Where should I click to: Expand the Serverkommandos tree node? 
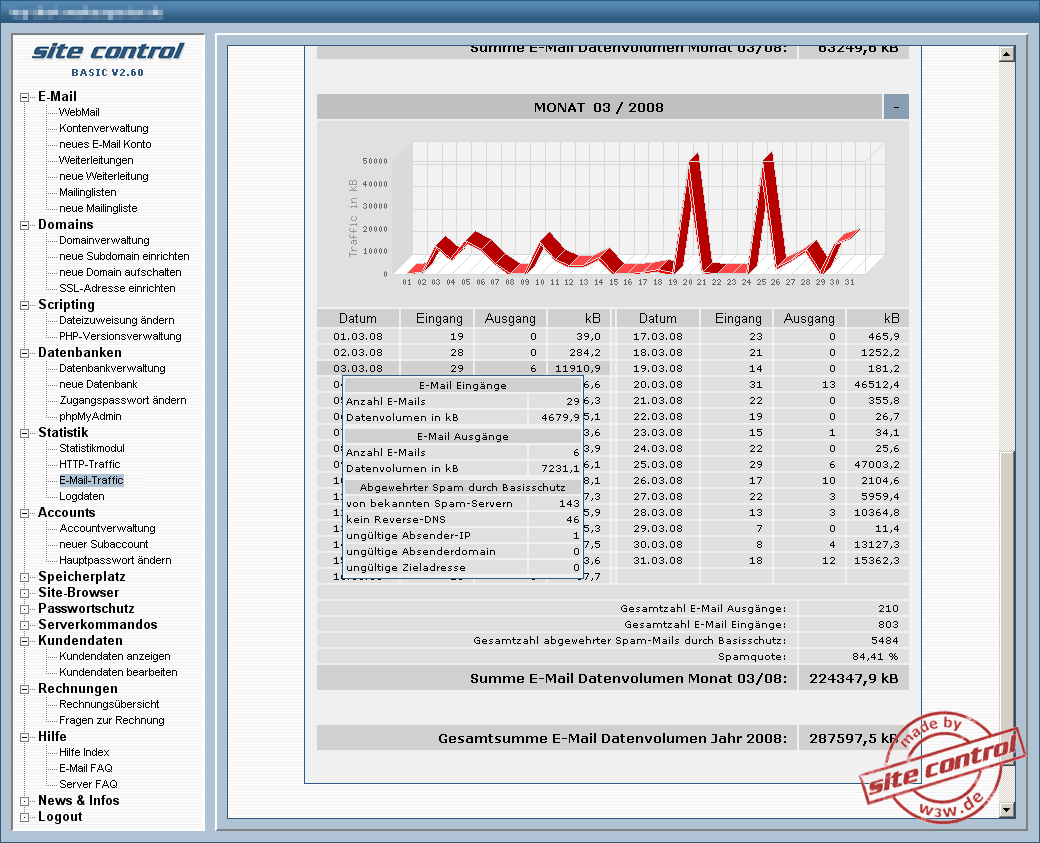(x=25, y=625)
